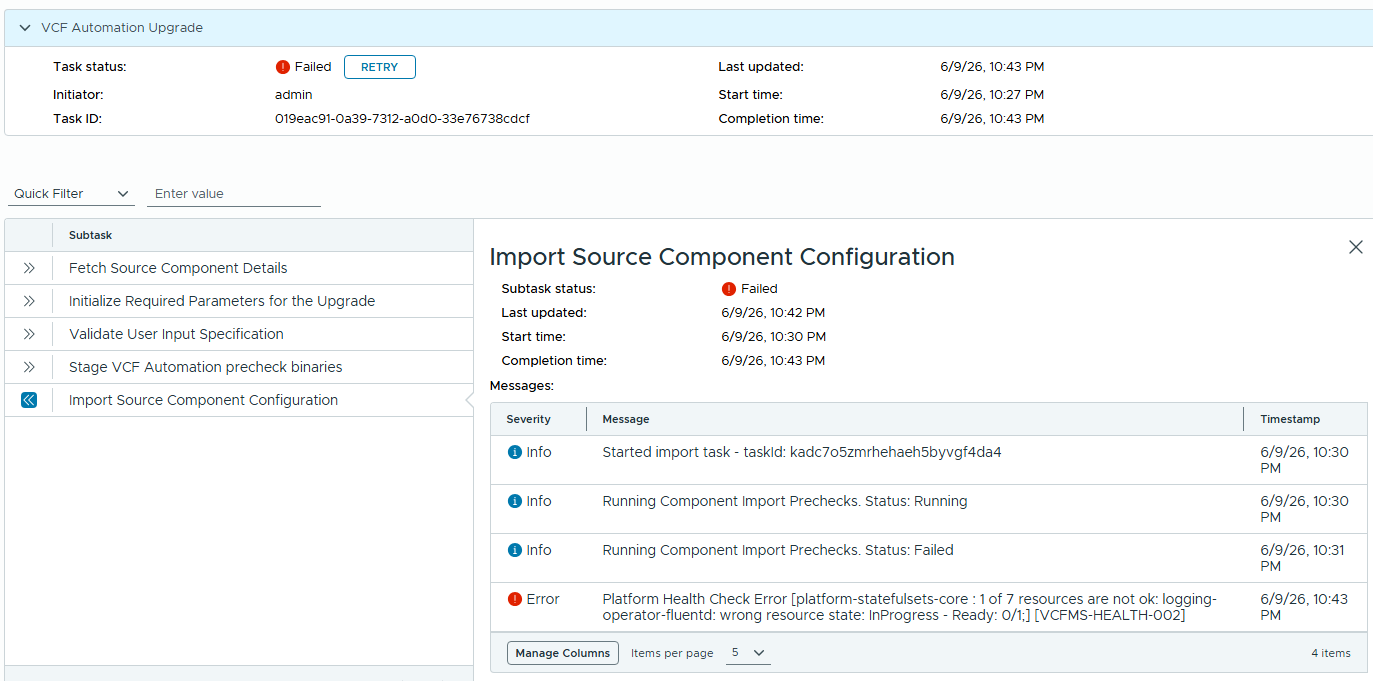Click the red Error severity icon
Viewport: 1373px width, 681px height.
[515, 599]
